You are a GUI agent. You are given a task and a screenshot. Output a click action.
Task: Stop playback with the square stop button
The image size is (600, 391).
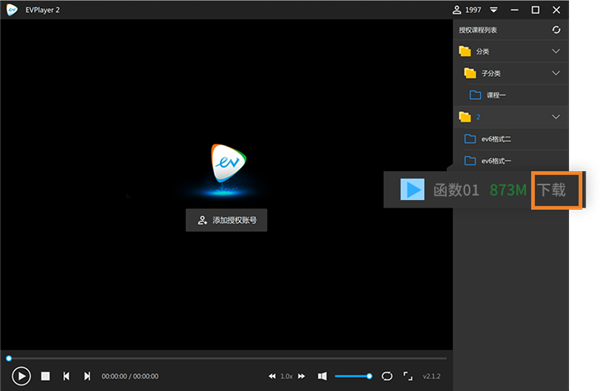(x=46, y=376)
